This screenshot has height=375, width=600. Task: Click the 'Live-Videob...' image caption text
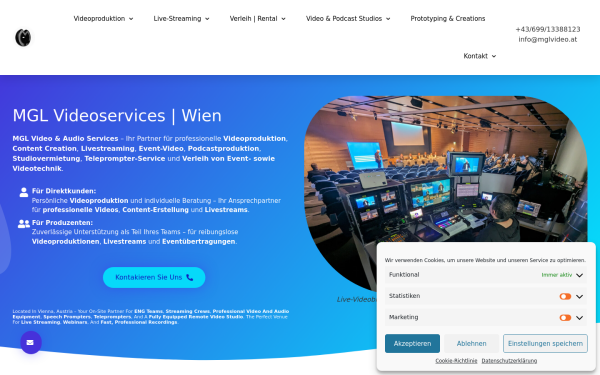(357, 300)
